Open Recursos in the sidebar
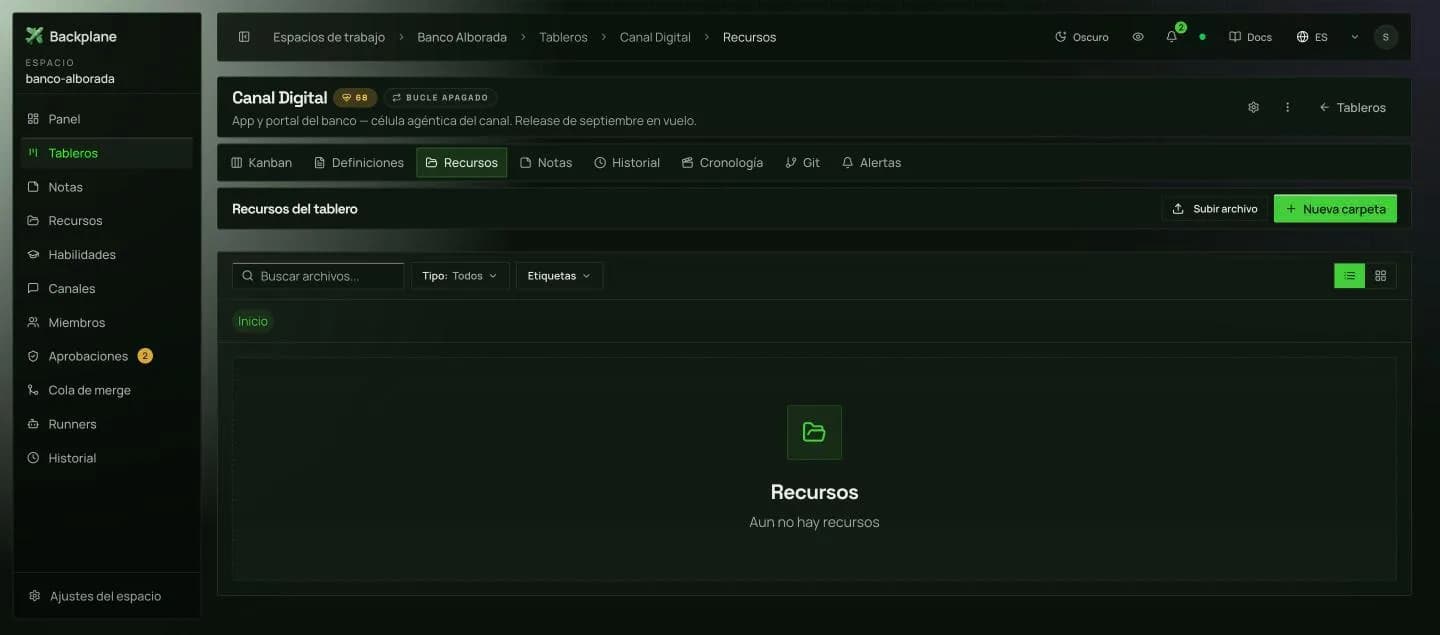Viewport: 1440px width, 635px height. [106, 220]
